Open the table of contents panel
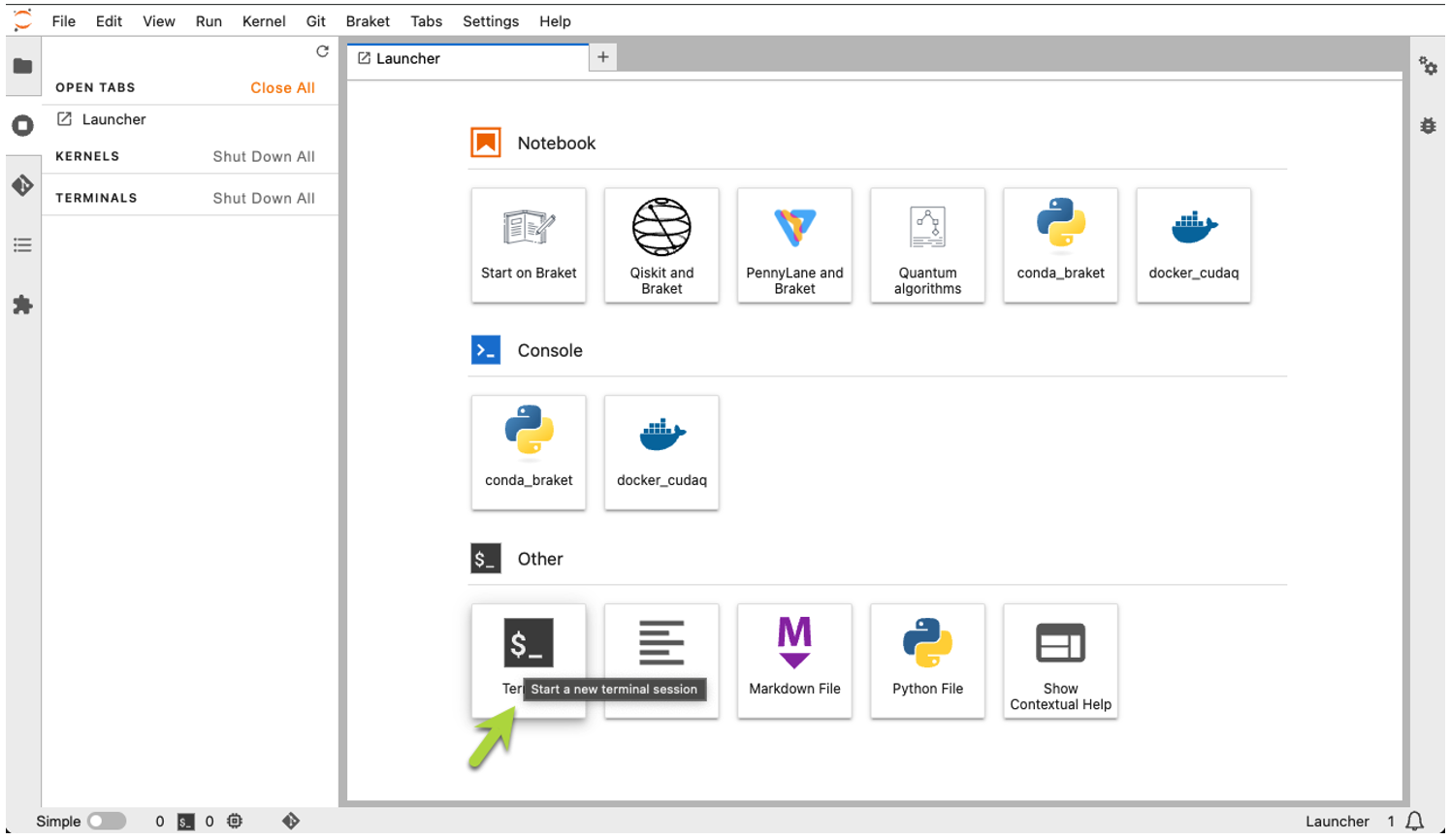 tap(22, 244)
